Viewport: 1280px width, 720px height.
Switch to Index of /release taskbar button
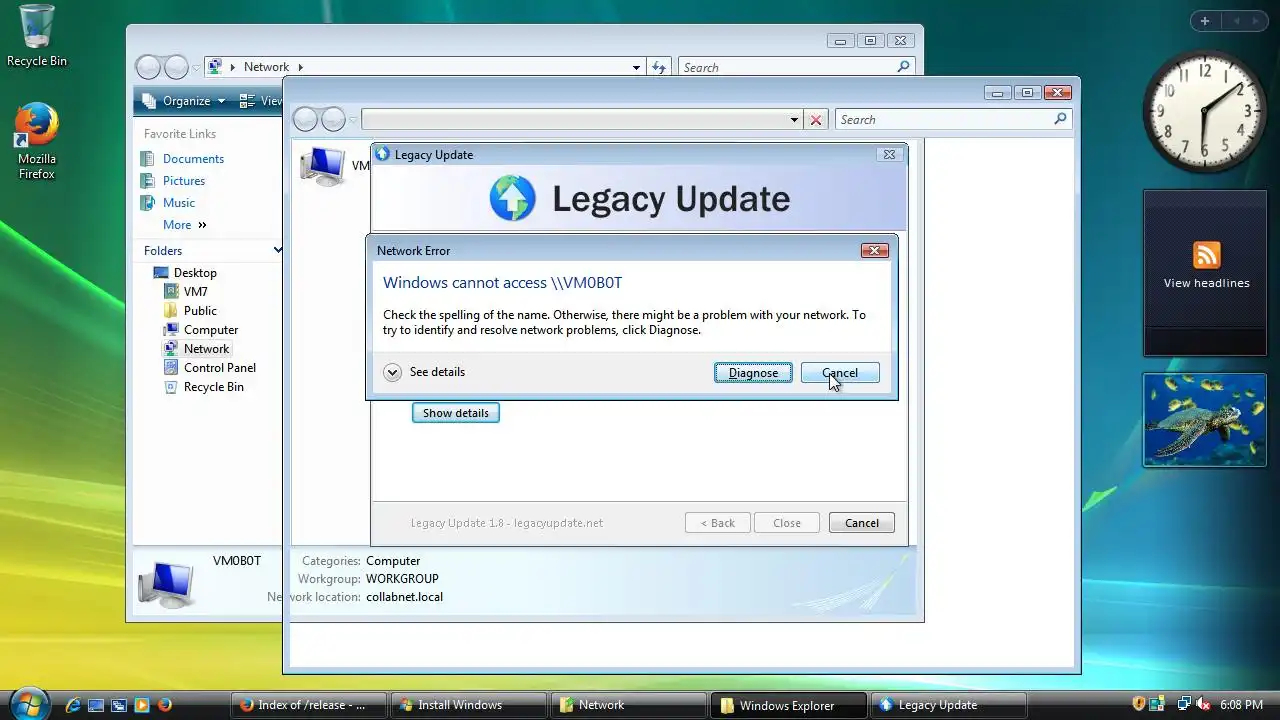click(x=307, y=705)
